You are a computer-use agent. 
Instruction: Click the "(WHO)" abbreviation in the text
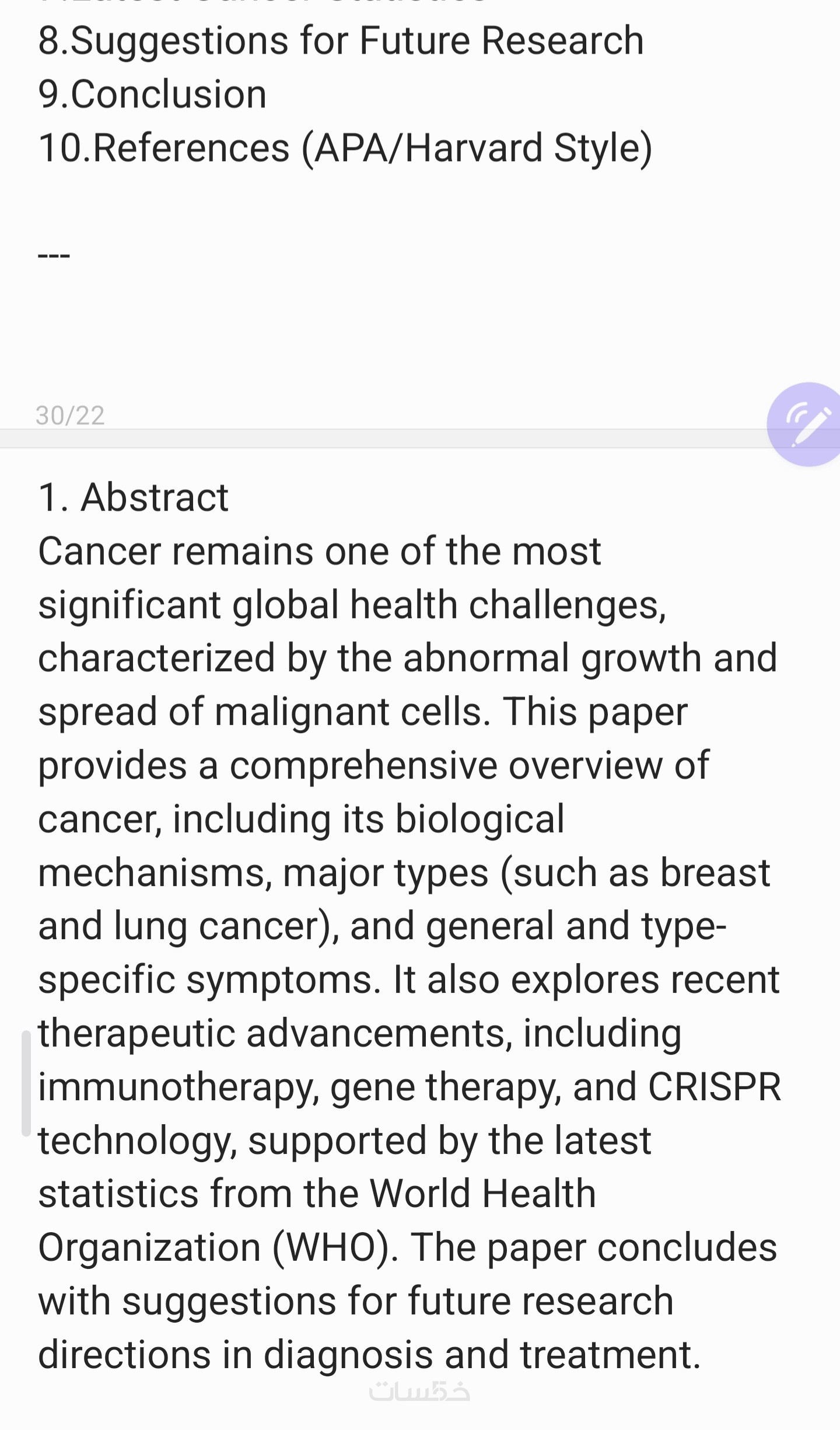[331, 1248]
